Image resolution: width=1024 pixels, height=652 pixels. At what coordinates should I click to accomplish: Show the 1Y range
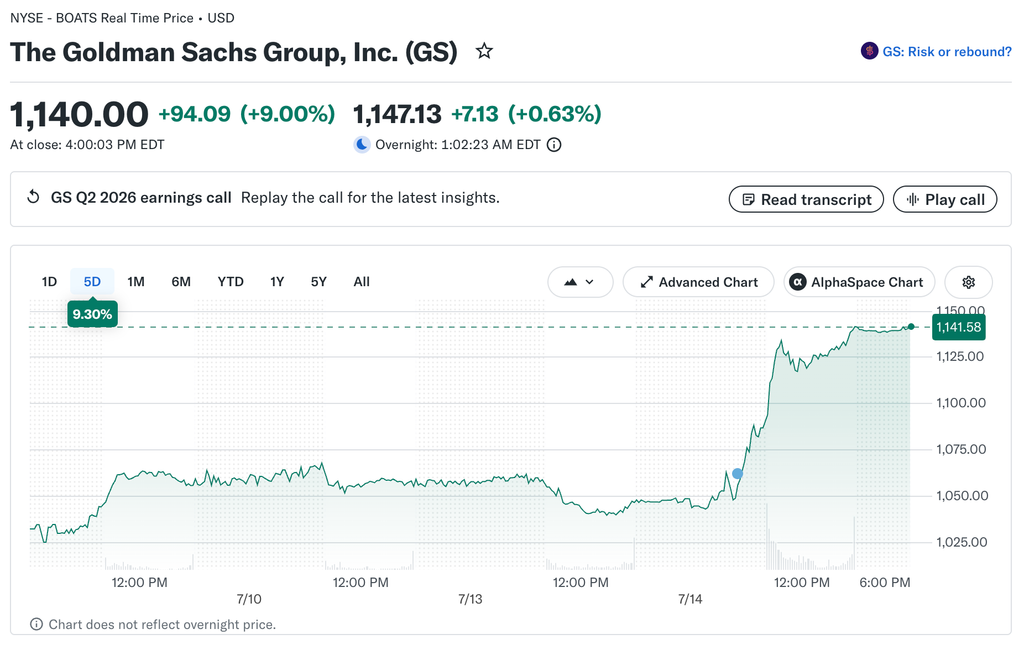(277, 282)
